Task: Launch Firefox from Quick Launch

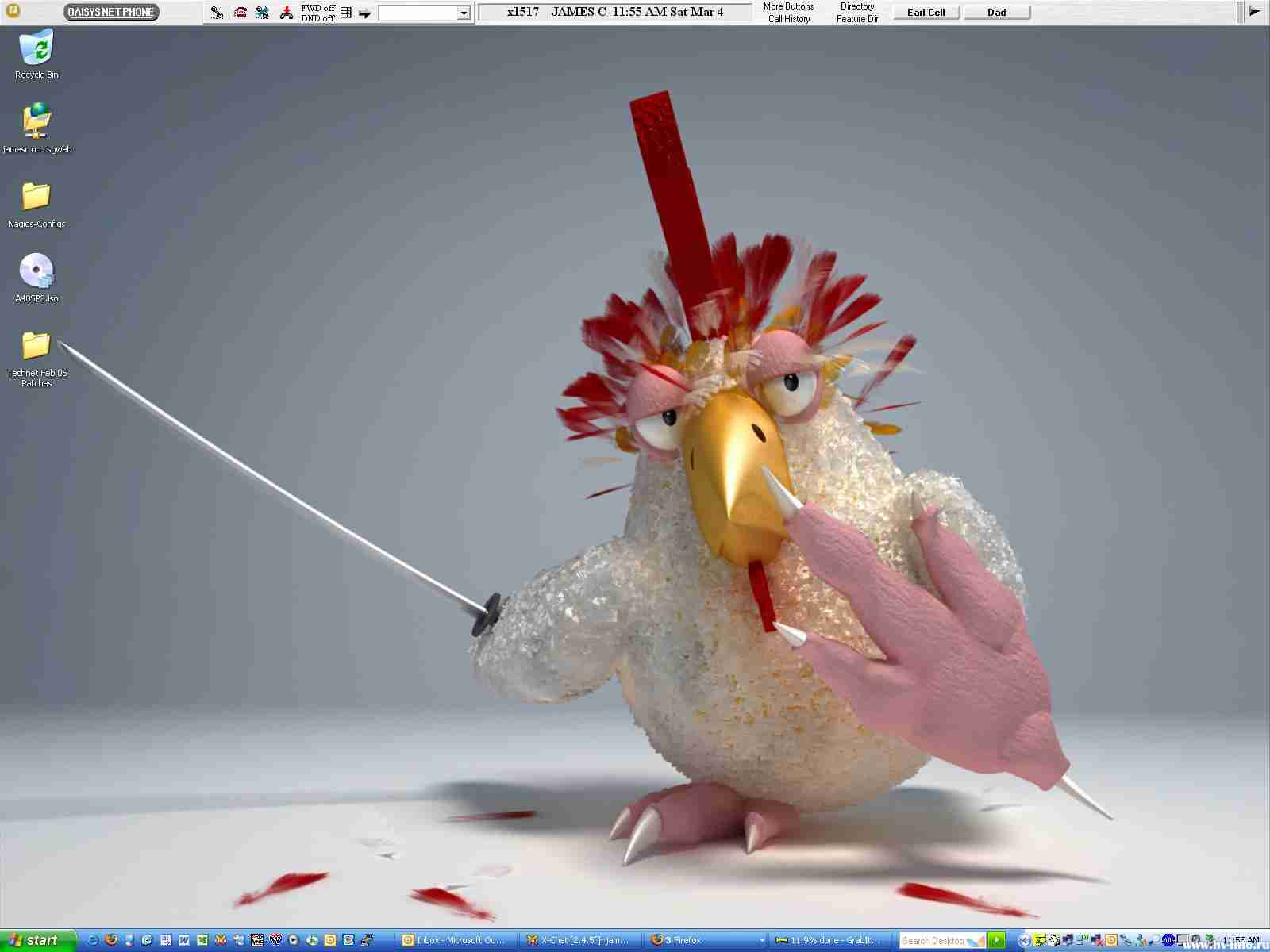Action: click(x=111, y=939)
